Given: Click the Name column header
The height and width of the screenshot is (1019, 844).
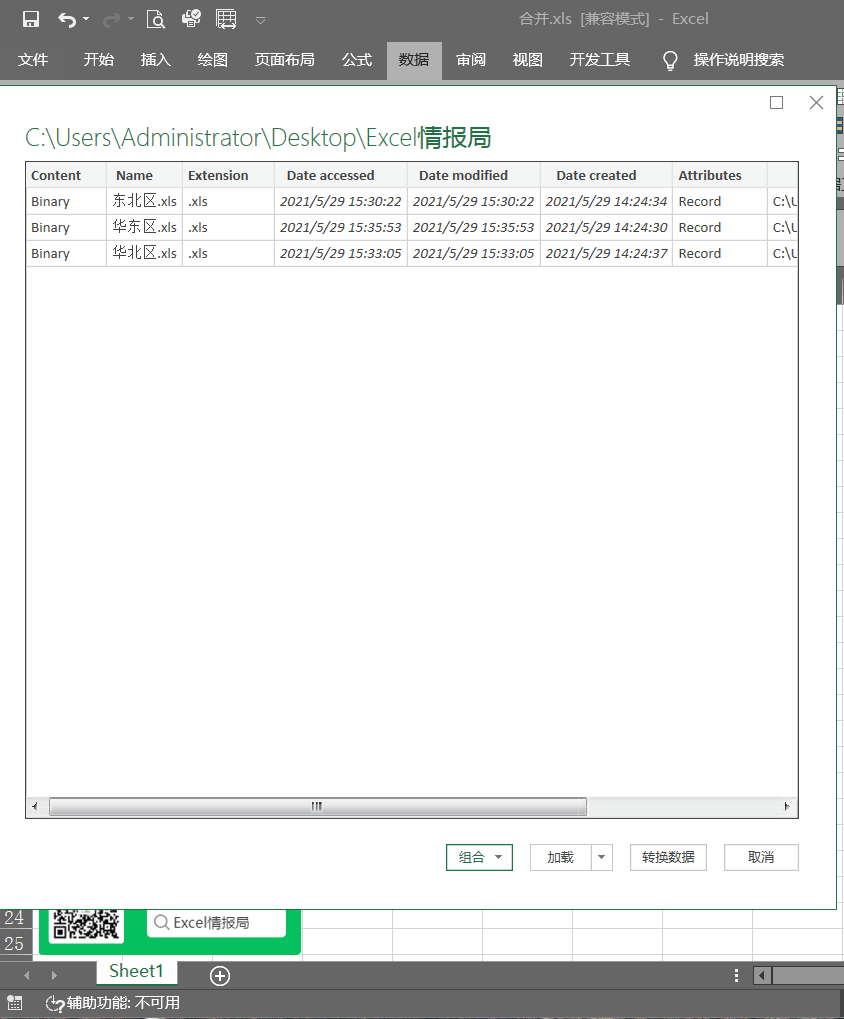Looking at the screenshot, I should [x=144, y=175].
